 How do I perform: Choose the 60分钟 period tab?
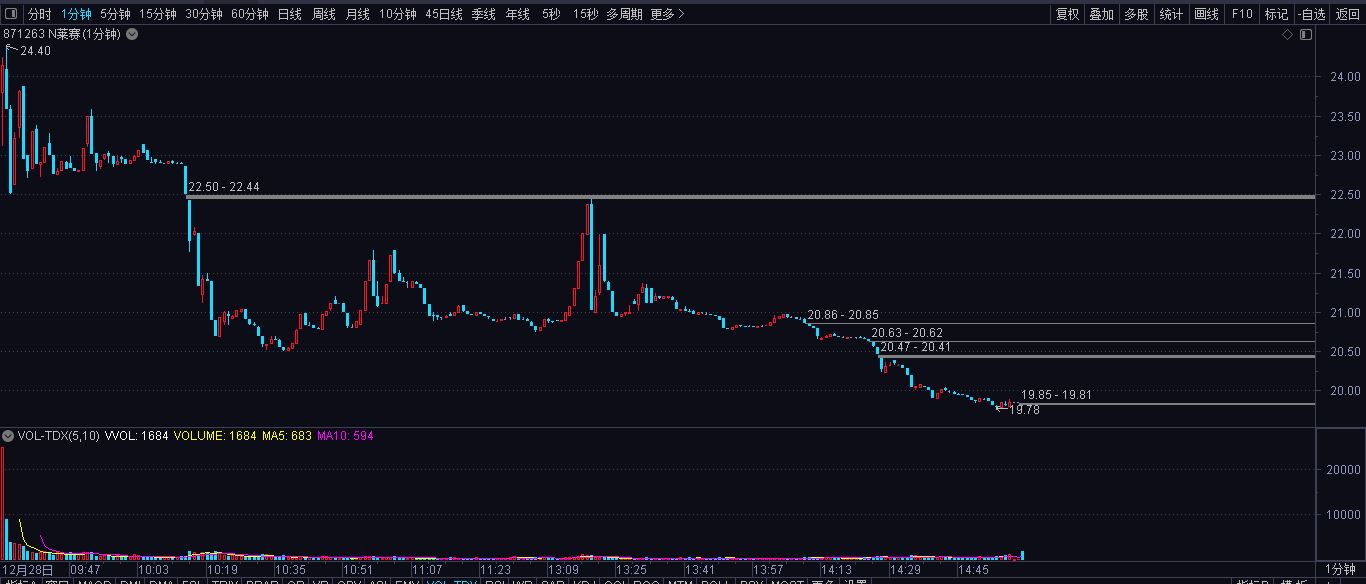[250, 14]
